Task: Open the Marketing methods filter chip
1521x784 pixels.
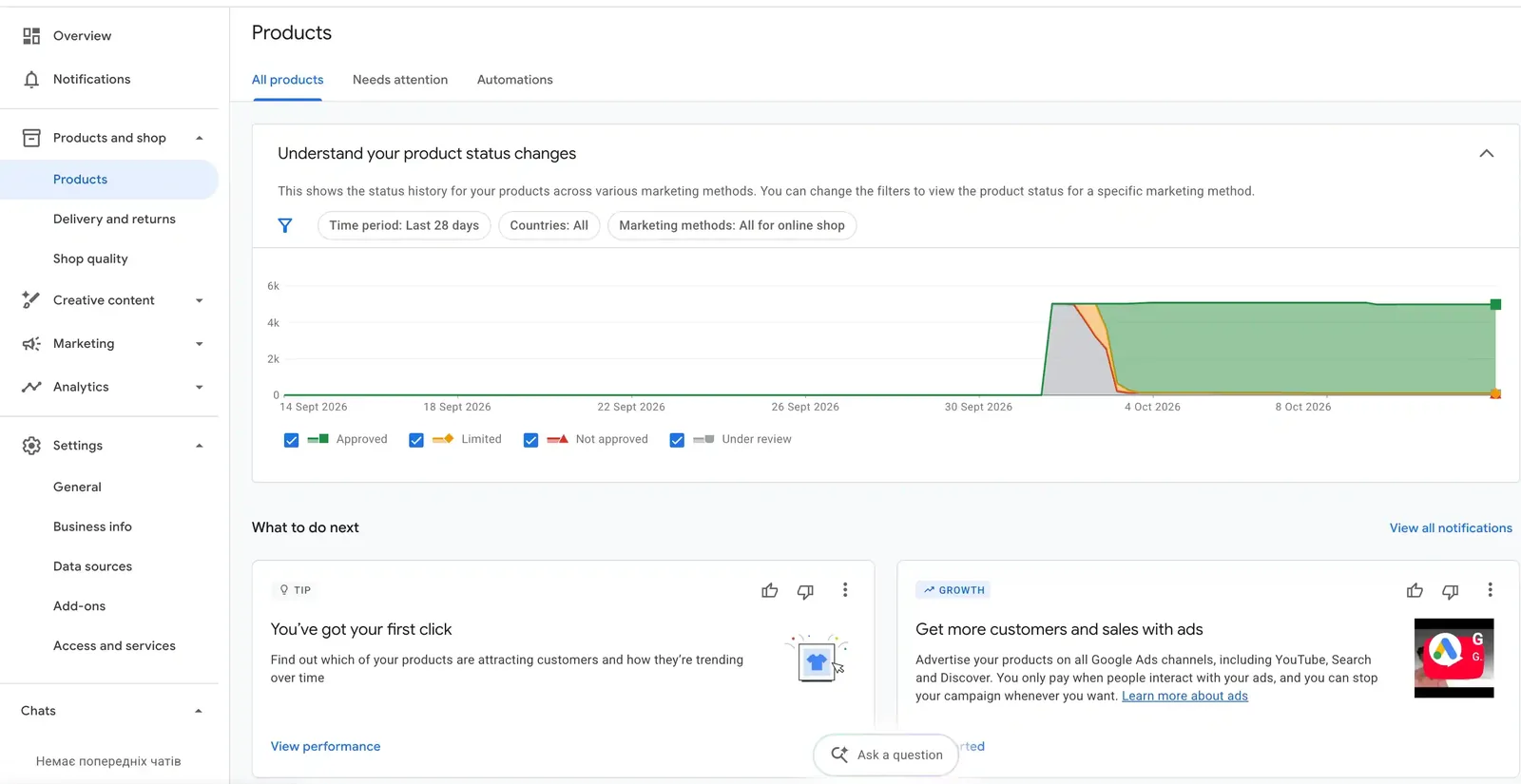Action: pyautogui.click(x=732, y=225)
